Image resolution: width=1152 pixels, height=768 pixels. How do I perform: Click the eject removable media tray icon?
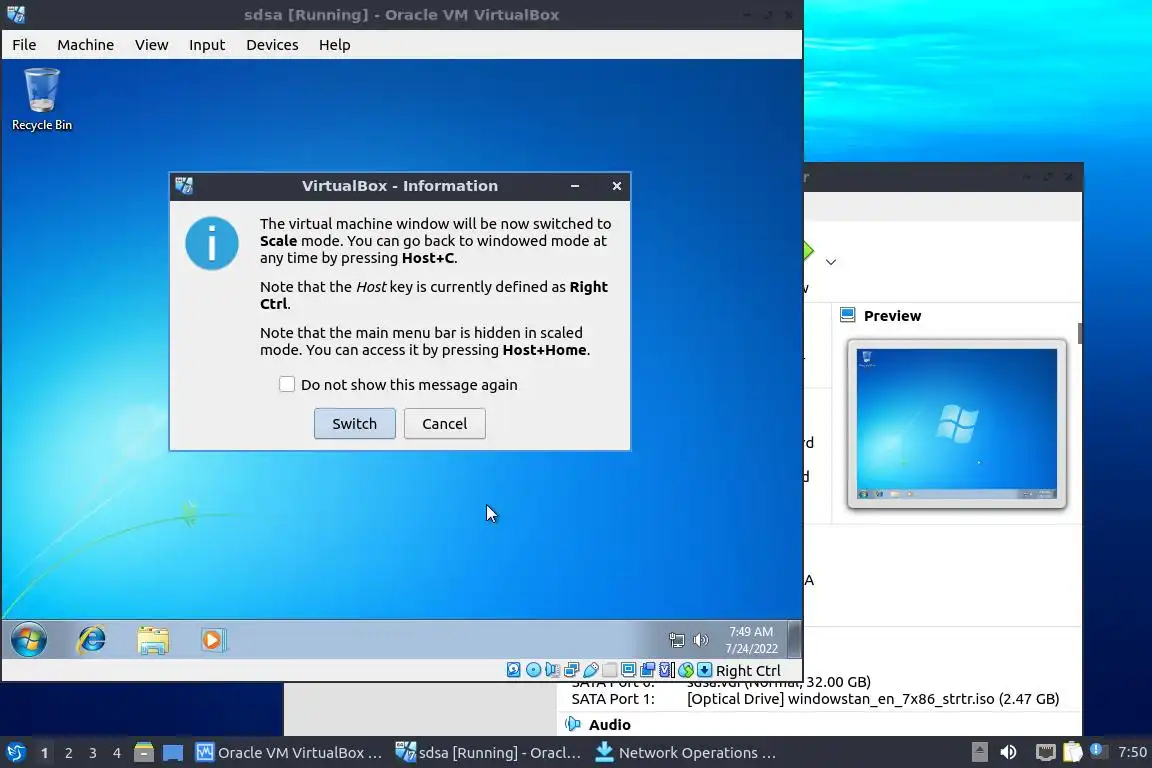[979, 752]
